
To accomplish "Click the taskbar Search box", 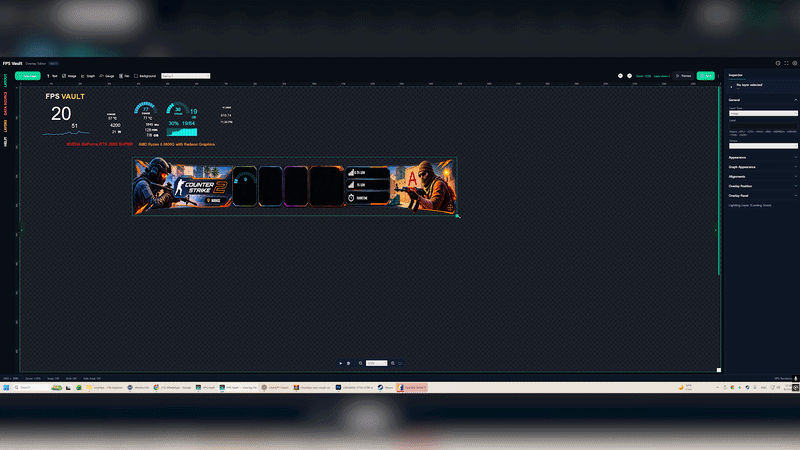I will pyautogui.click(x=38, y=388).
